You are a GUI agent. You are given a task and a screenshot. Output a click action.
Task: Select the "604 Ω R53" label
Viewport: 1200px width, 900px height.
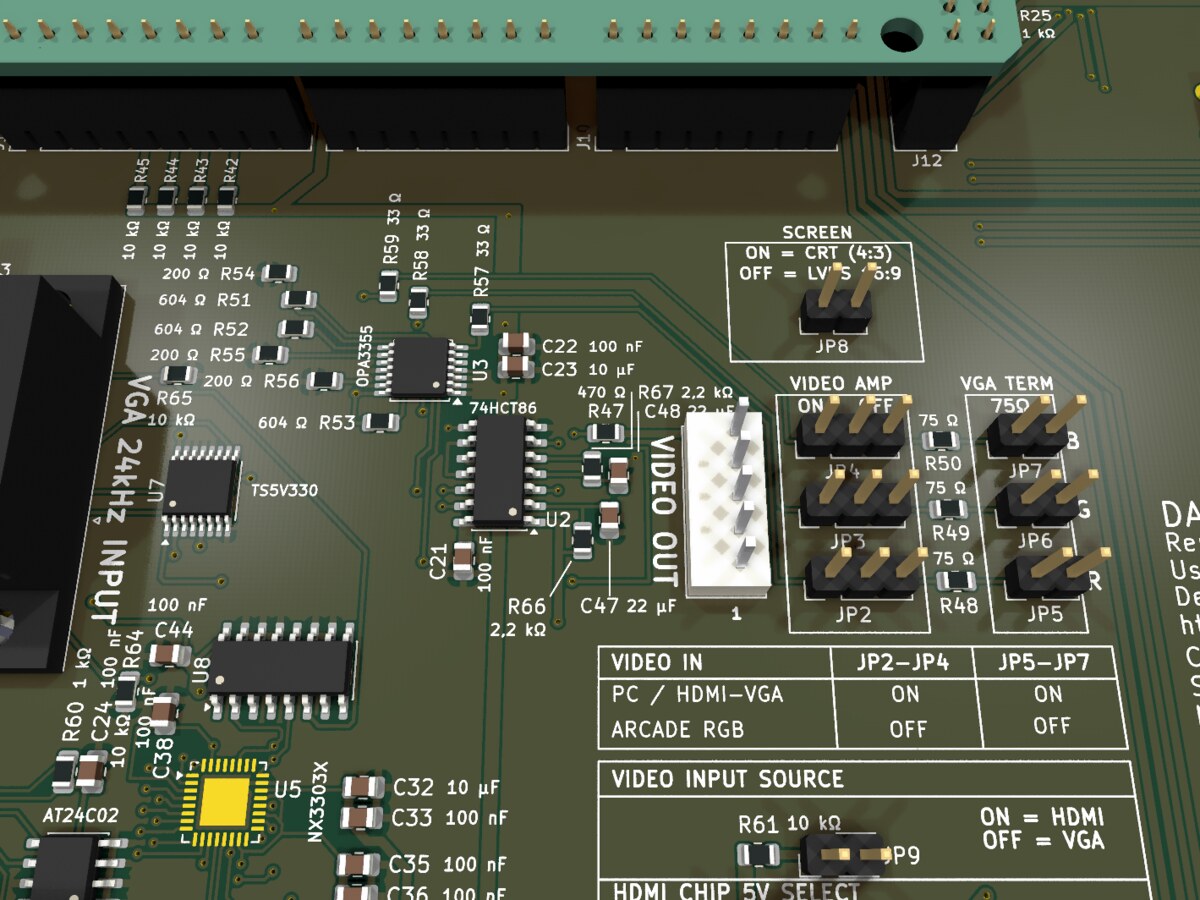click(307, 423)
